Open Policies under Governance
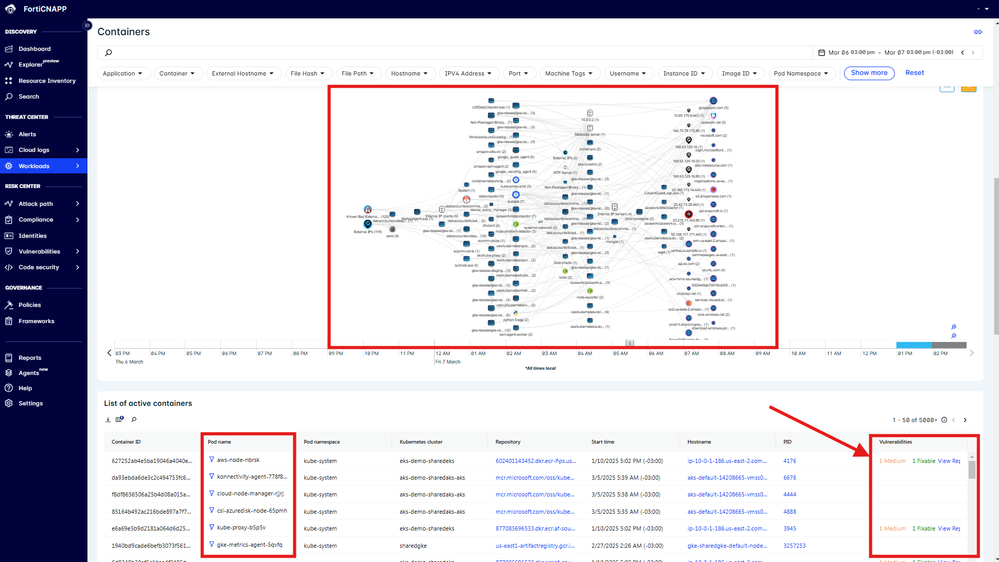This screenshot has width=999, height=562. point(29,305)
